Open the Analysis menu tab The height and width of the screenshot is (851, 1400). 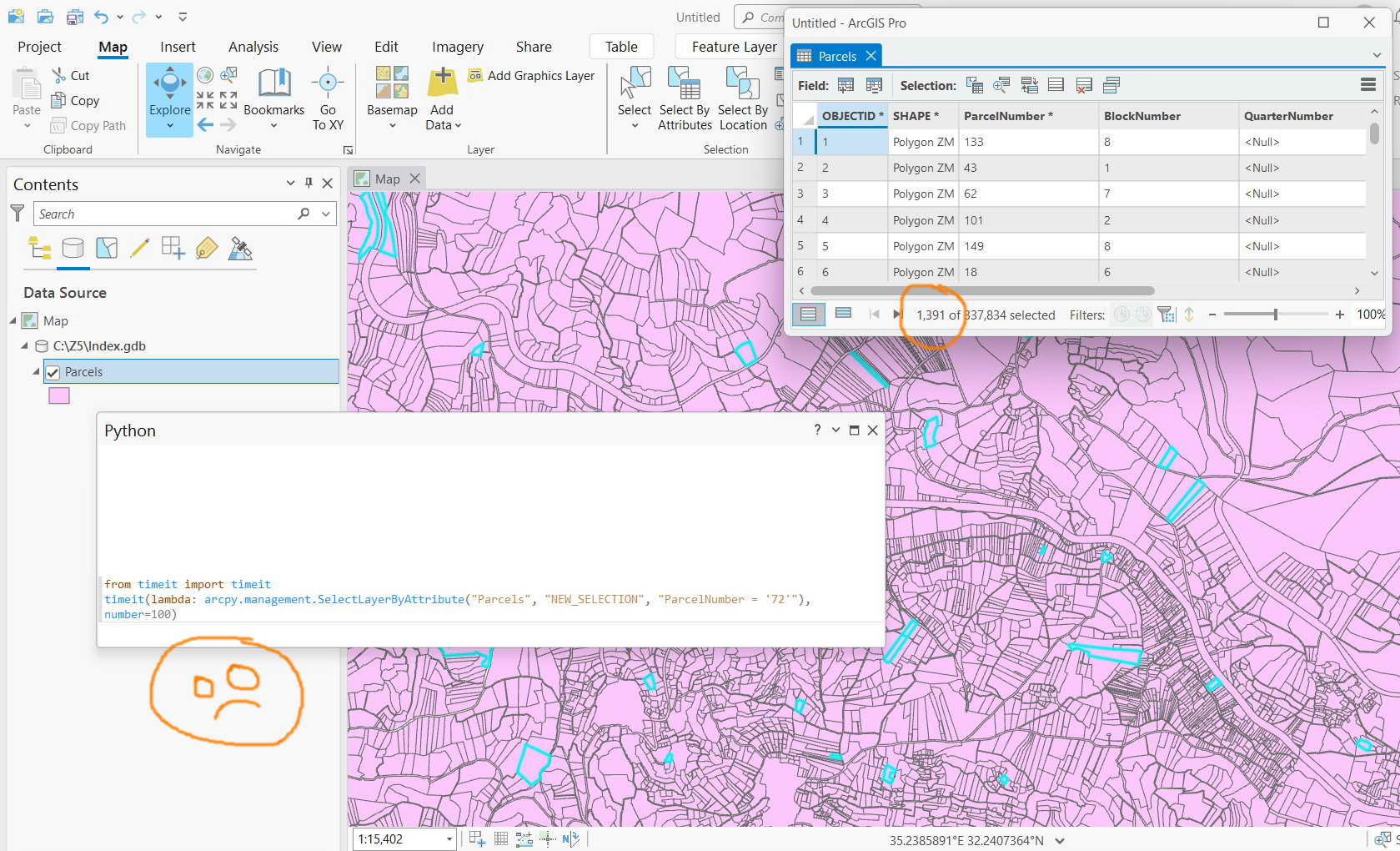(x=253, y=47)
